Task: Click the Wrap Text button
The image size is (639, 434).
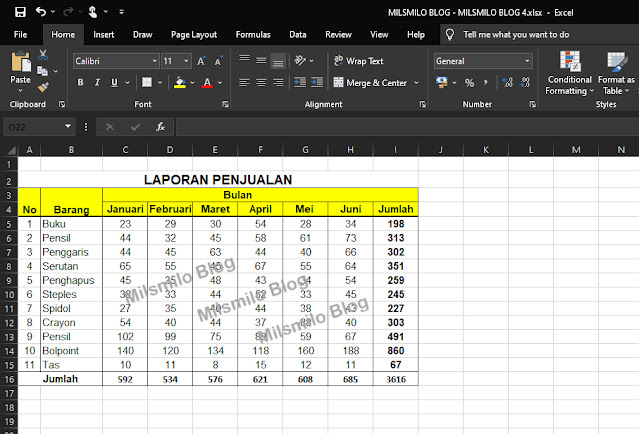Action: [359, 61]
